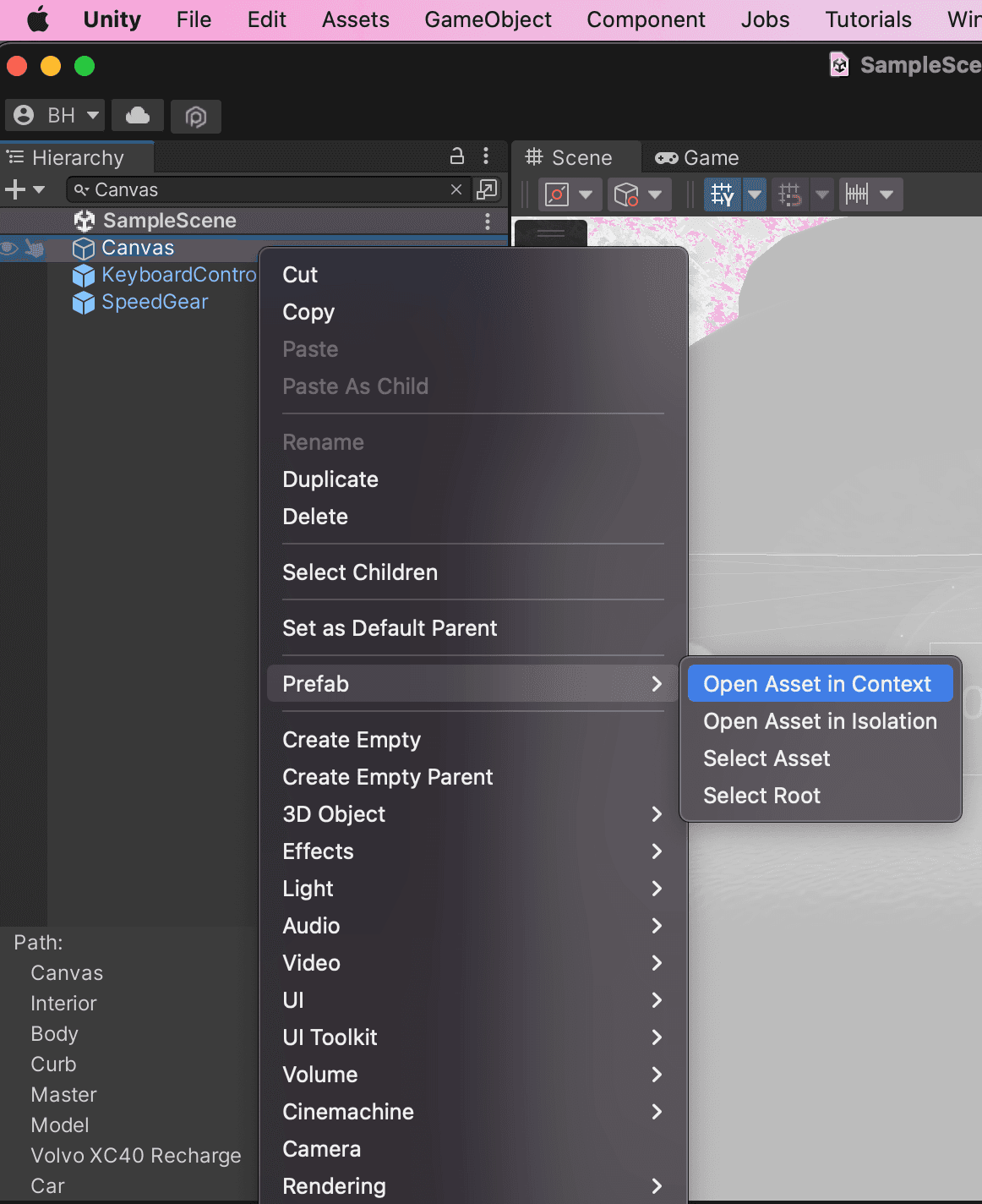The width and height of the screenshot is (982, 1204).
Task: Expand the Effects submenu
Action: [473, 851]
